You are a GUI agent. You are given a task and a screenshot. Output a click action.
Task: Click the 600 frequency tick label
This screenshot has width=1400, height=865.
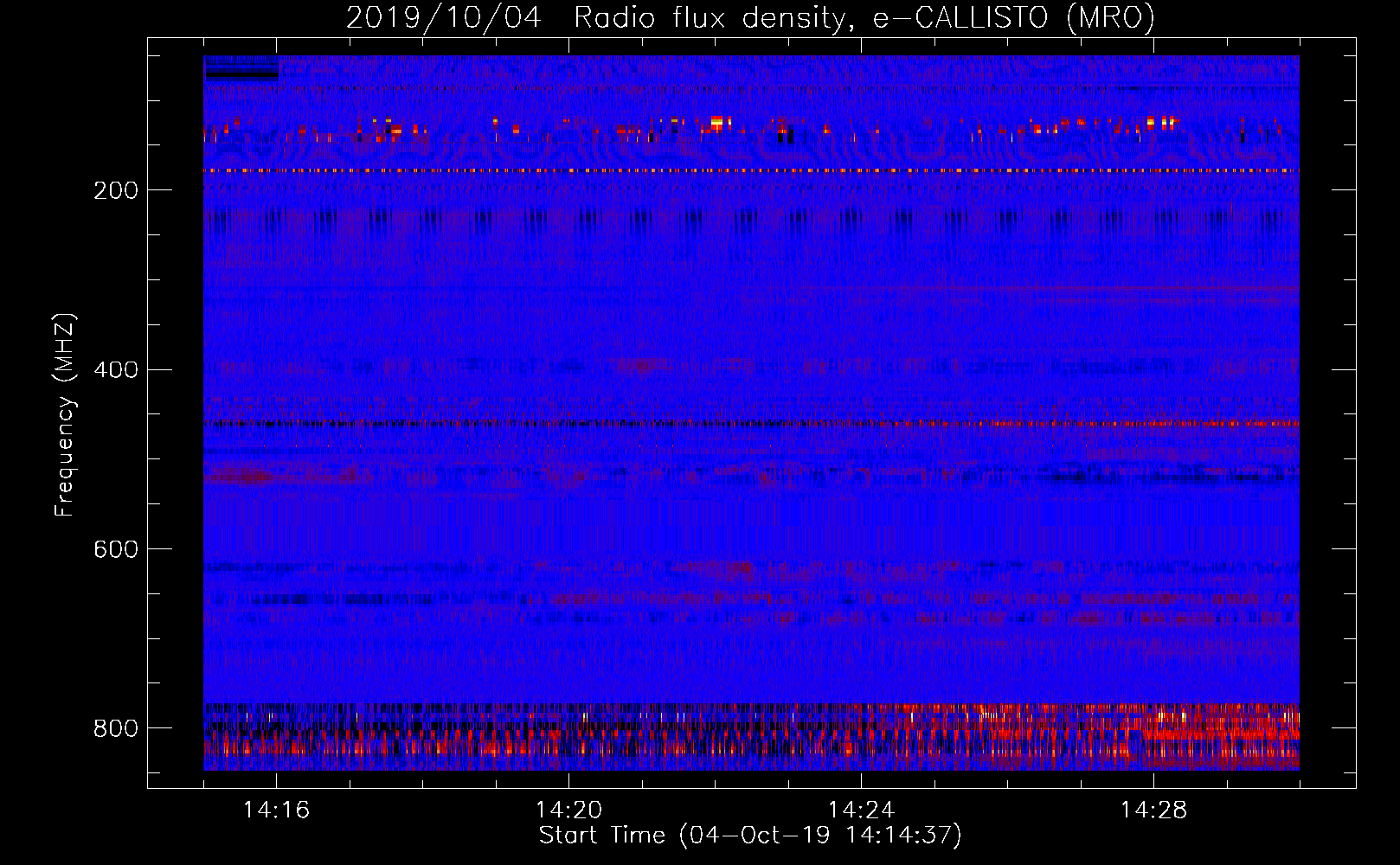coord(116,550)
